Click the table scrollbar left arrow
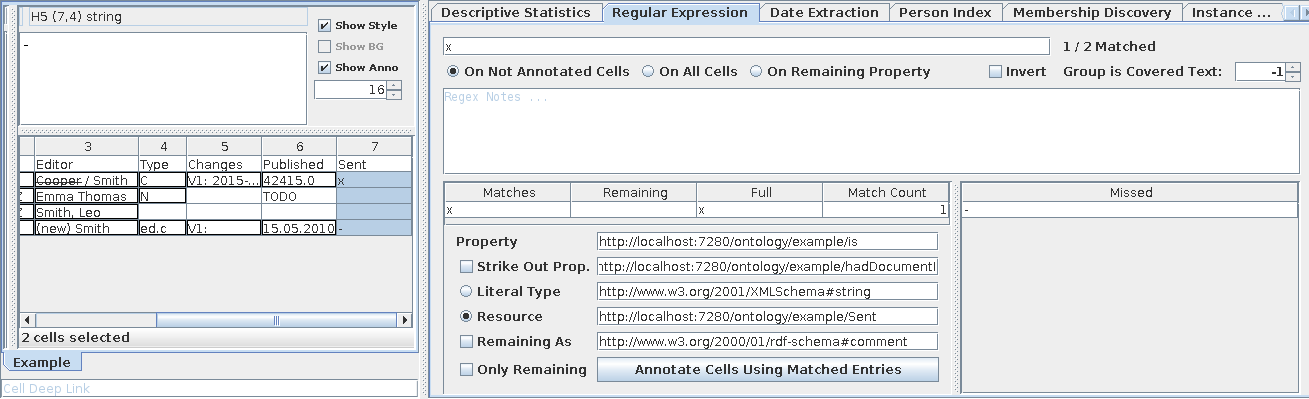Screen dimensions: 1309x399 pyautogui.click(x=27, y=320)
